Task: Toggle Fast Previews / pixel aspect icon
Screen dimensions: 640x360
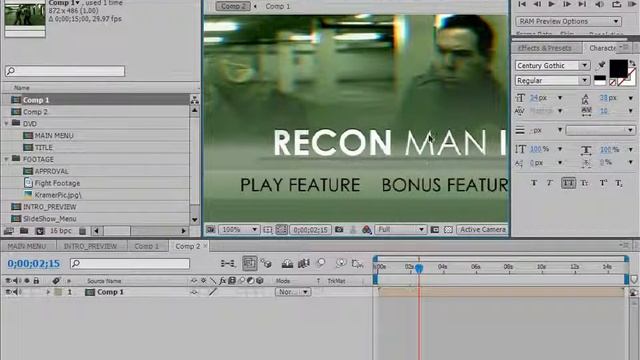Action: 435,230
